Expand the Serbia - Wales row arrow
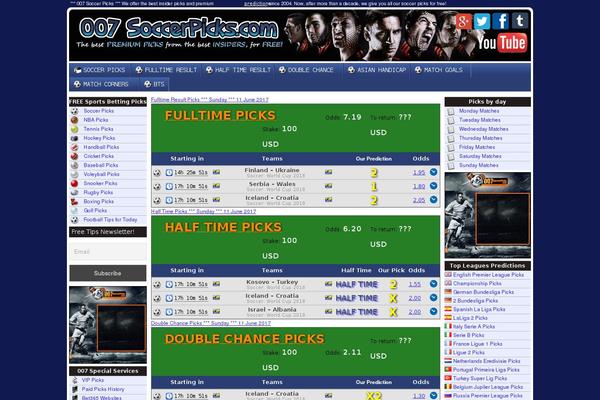The height and width of the screenshot is (400, 600). tap(433, 186)
